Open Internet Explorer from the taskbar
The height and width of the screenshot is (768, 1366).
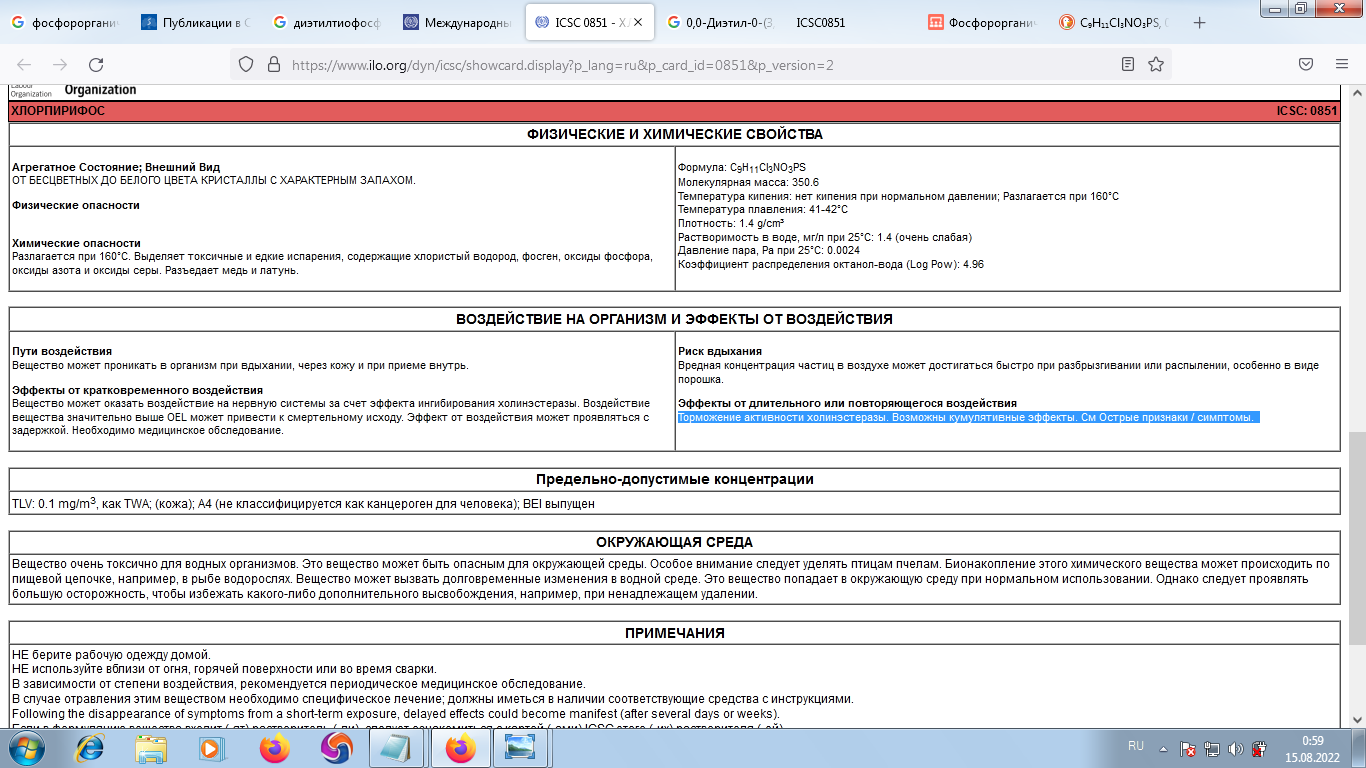pyautogui.click(x=90, y=748)
